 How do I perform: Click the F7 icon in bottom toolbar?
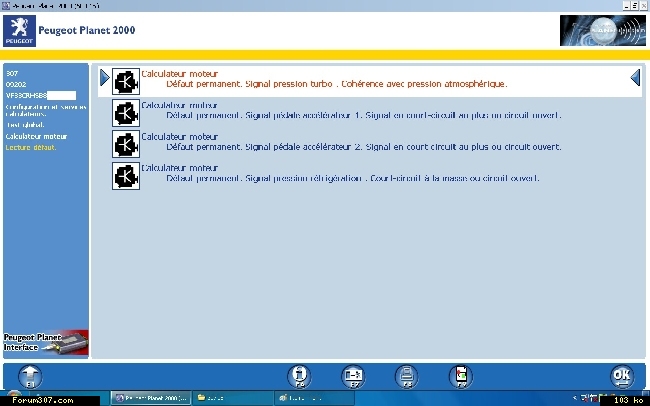(353, 377)
